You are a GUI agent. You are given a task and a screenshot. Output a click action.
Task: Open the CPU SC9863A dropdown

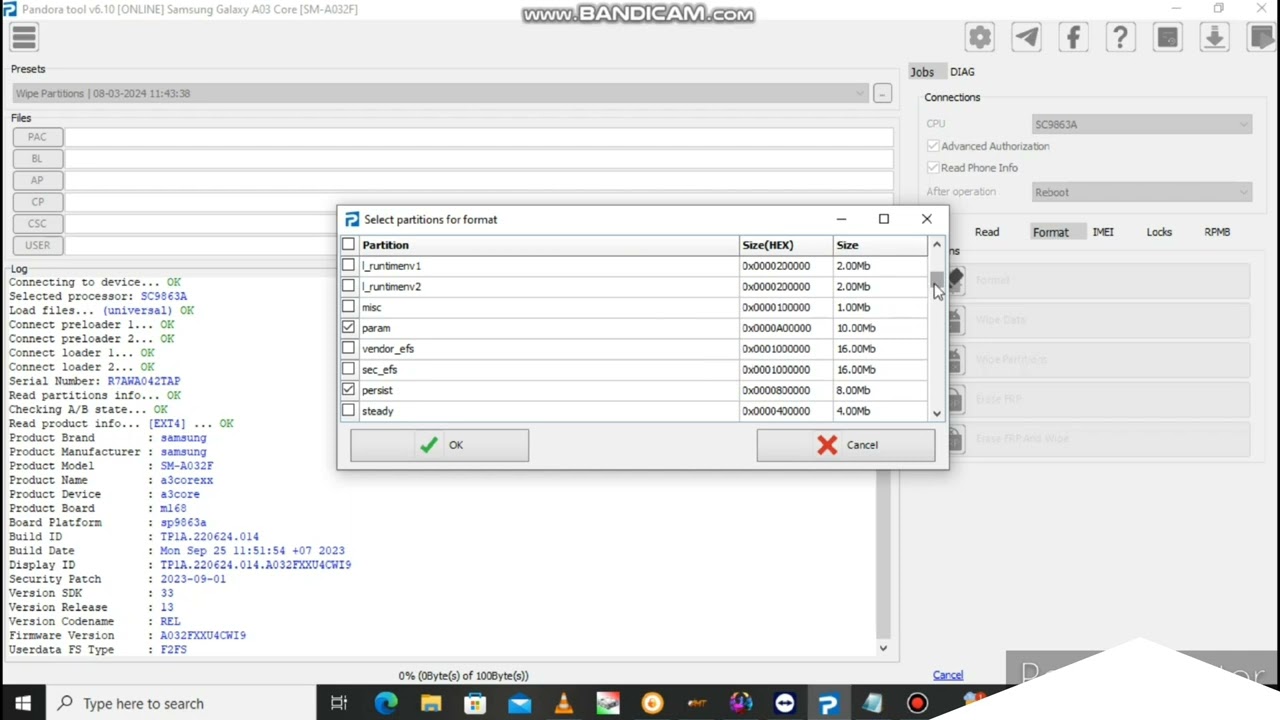click(1141, 124)
